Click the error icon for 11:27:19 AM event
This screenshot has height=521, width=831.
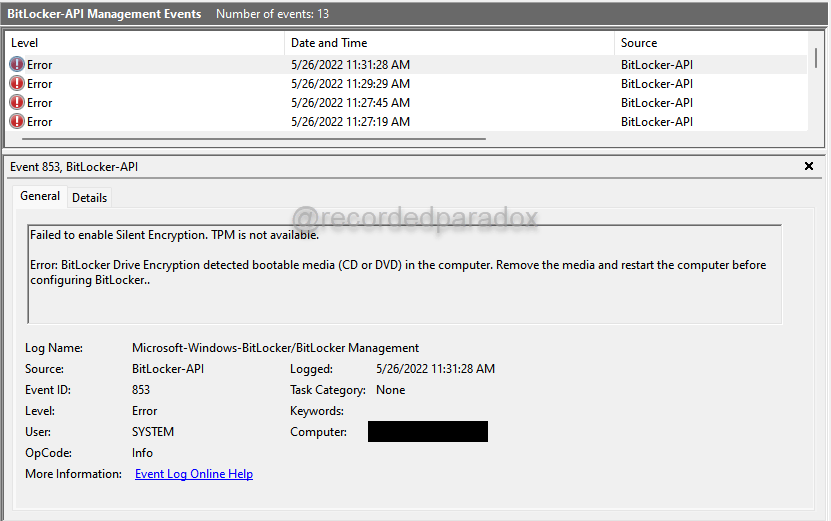[17, 122]
